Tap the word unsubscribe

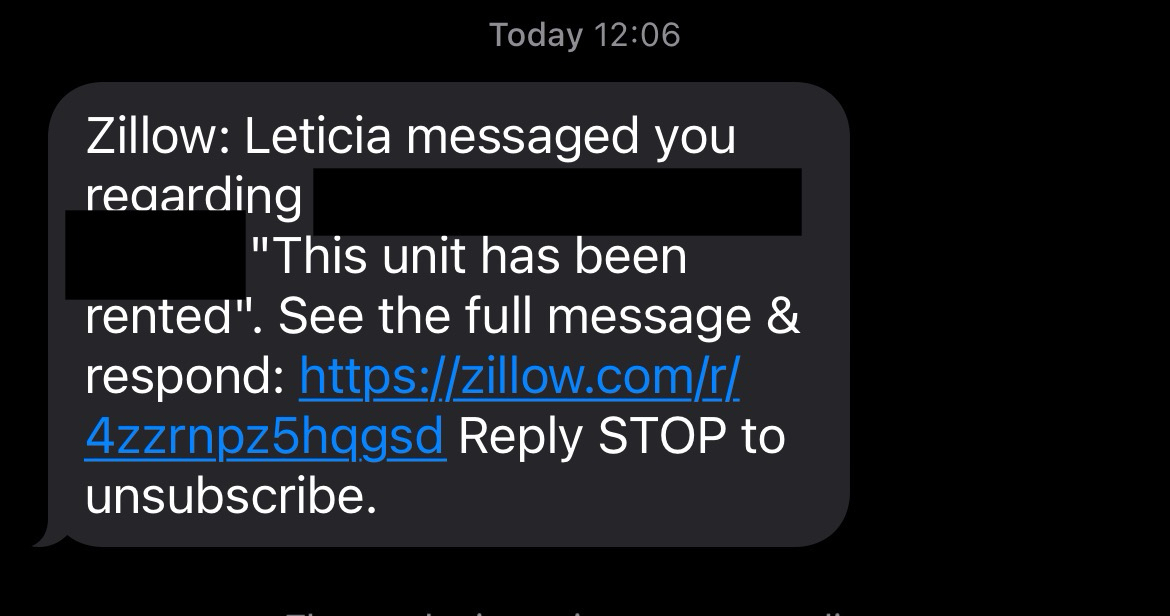tap(230, 497)
